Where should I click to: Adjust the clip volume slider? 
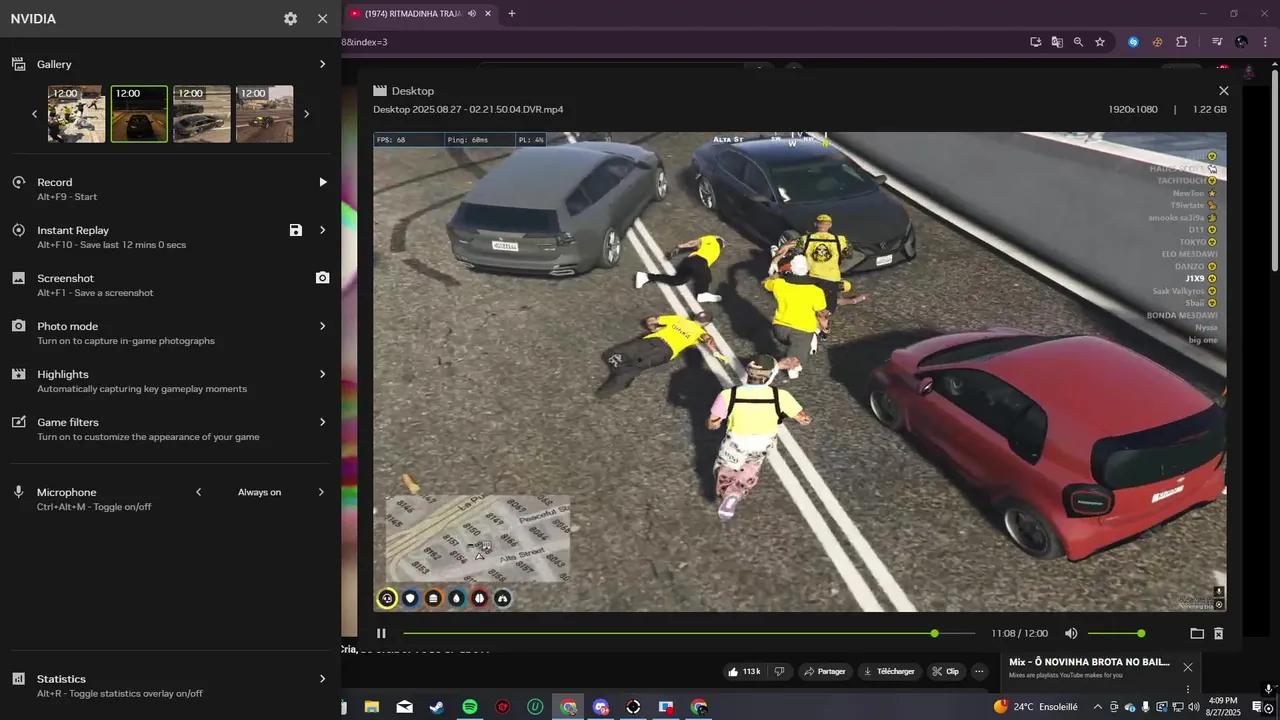(1116, 633)
